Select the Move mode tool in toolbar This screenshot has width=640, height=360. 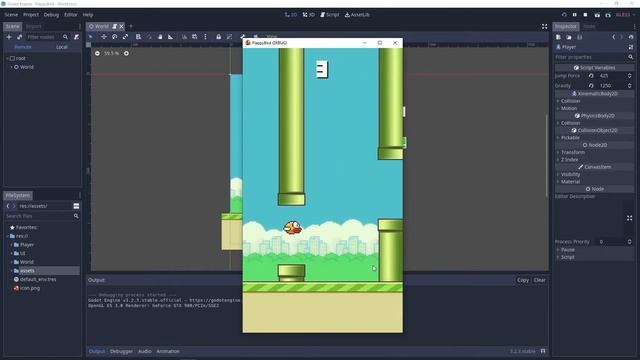[x=104, y=37]
